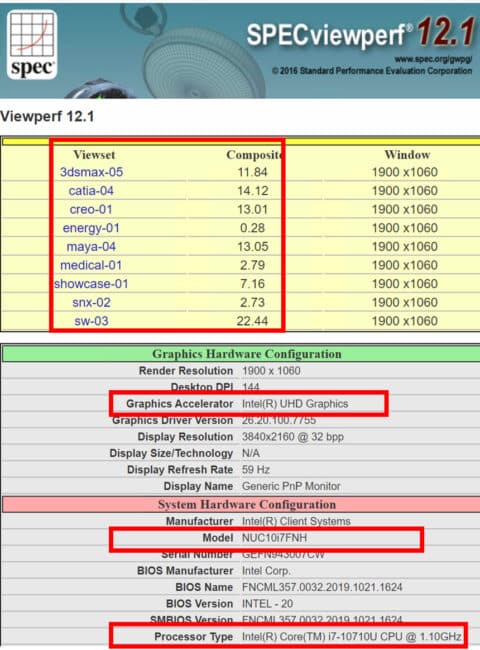The width and height of the screenshot is (480, 650).
Task: Click the Viewset column header
Action: click(94, 155)
